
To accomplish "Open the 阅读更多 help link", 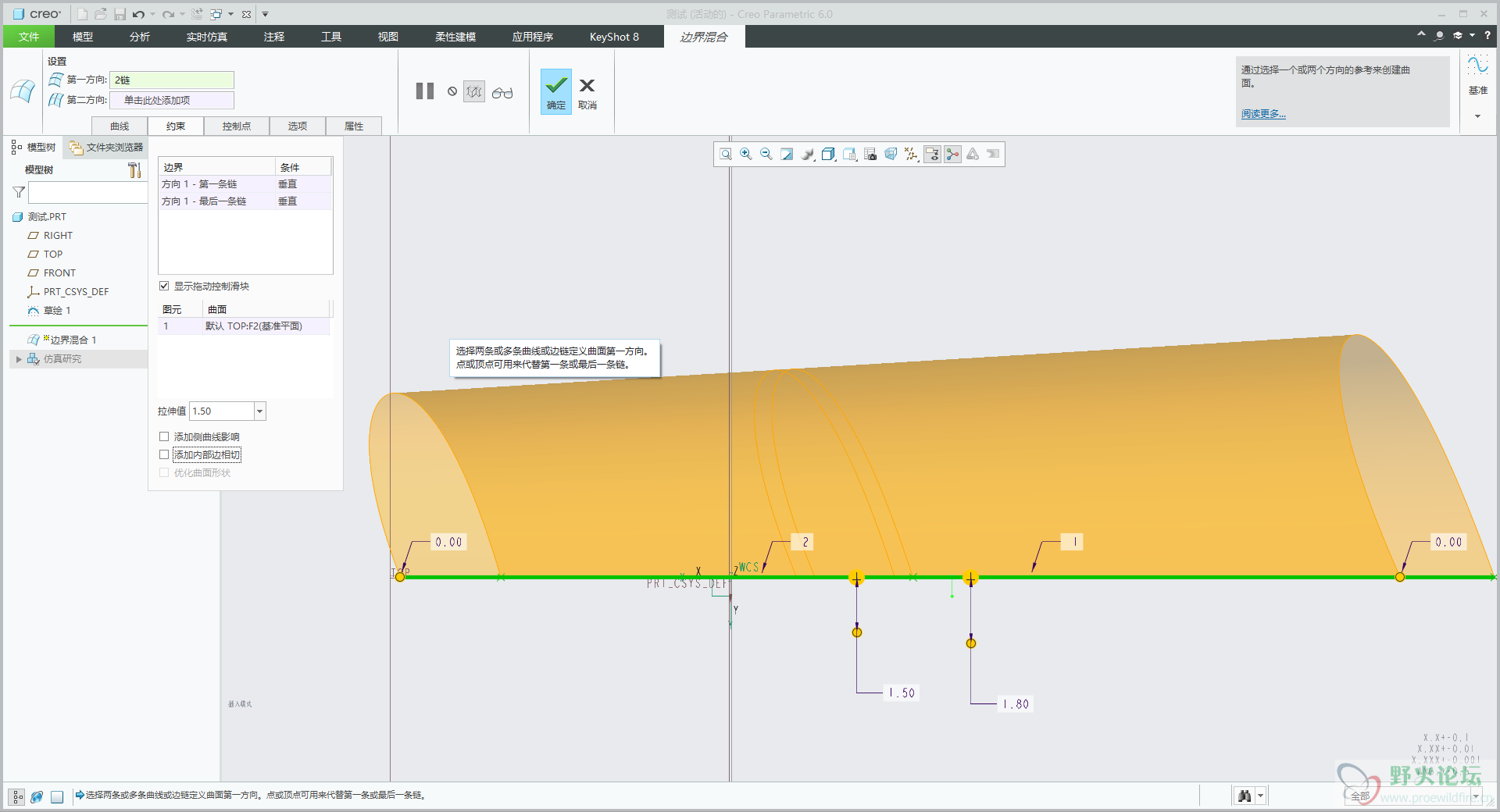I will (x=1263, y=114).
